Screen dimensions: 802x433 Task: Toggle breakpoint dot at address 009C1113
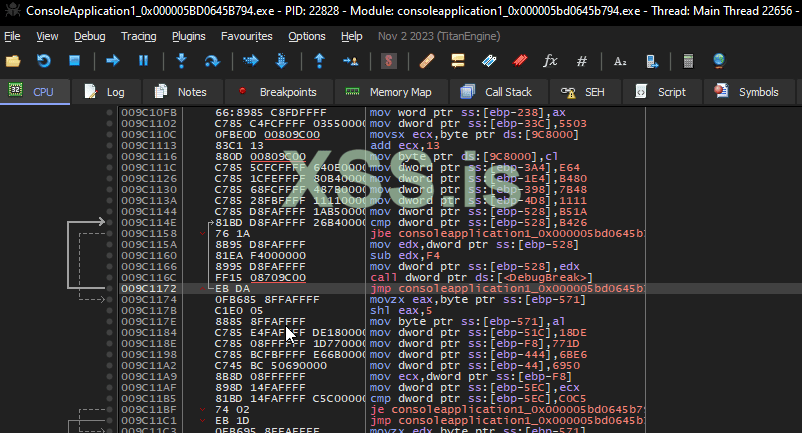pyautogui.click(x=109, y=145)
